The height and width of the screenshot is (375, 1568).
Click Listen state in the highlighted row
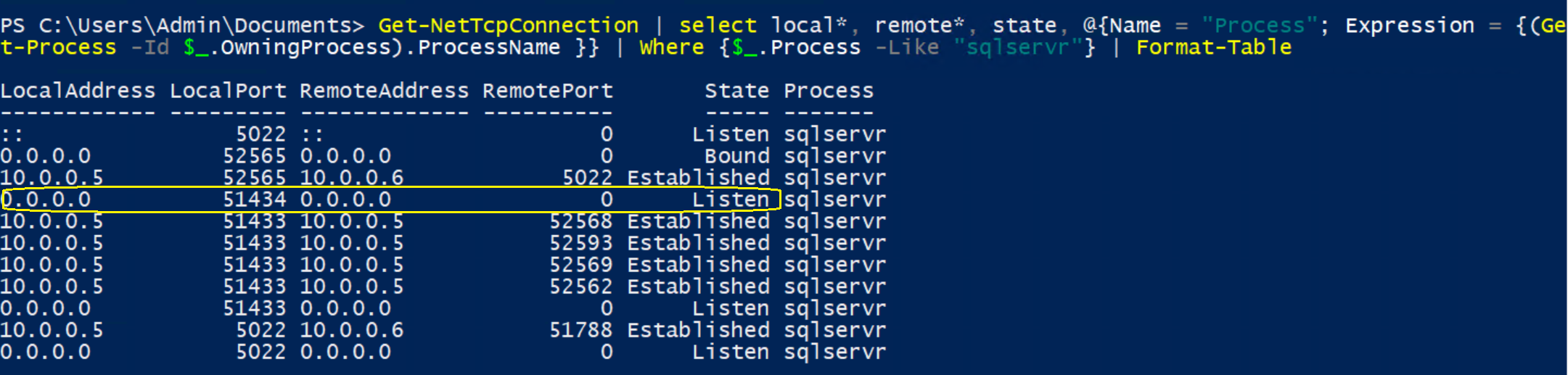731,199
